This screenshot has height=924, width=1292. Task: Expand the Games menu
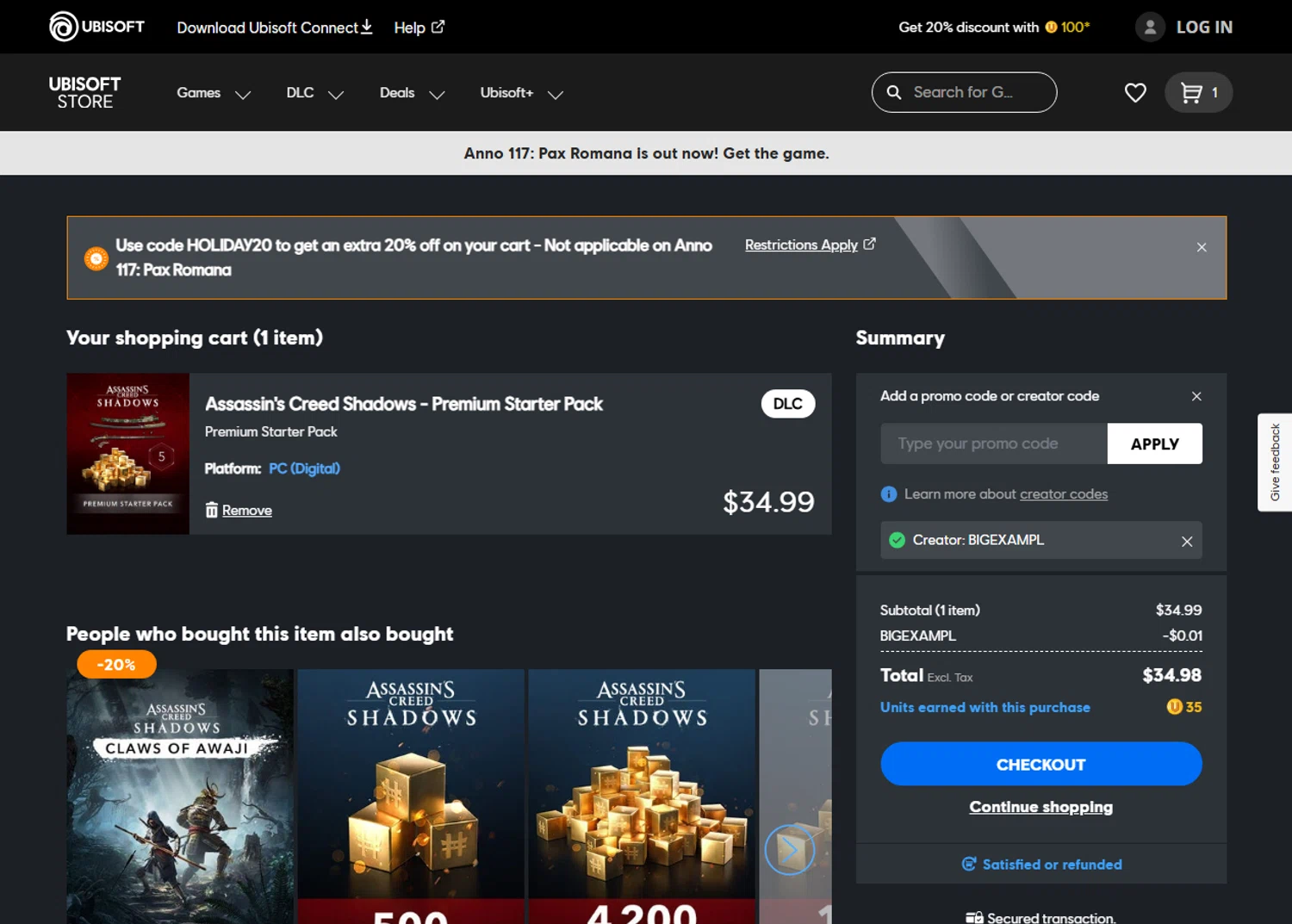pos(214,93)
